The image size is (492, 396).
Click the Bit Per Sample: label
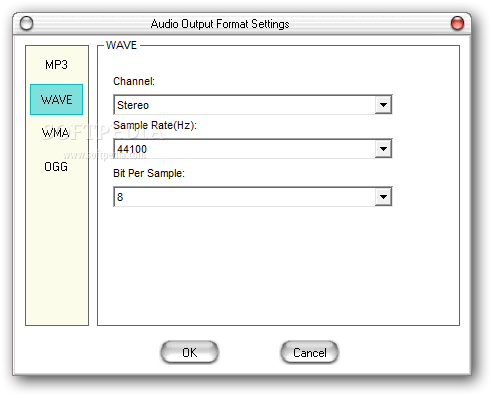click(149, 173)
